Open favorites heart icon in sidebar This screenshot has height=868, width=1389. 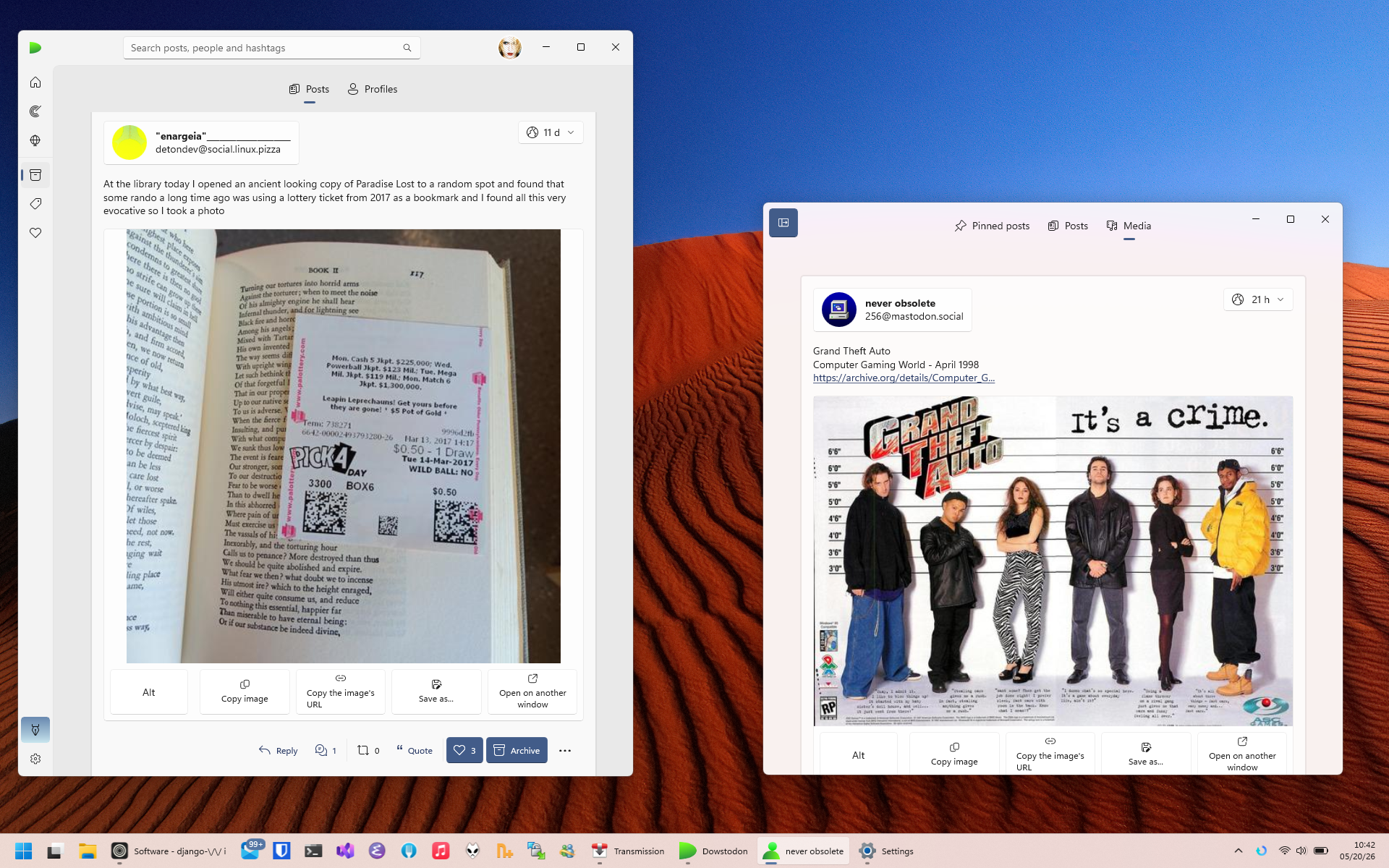35,233
